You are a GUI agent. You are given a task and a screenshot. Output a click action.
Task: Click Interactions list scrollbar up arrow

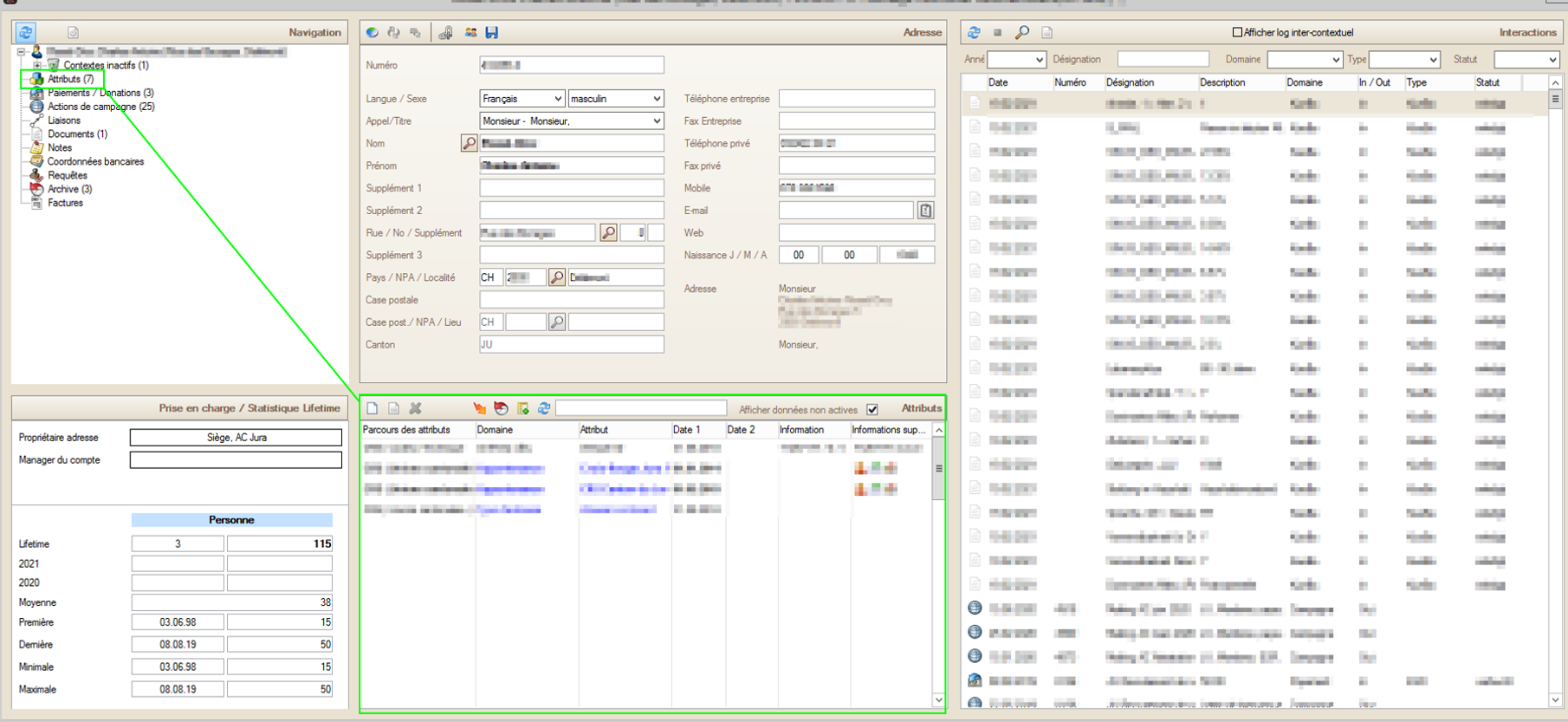(x=1555, y=83)
